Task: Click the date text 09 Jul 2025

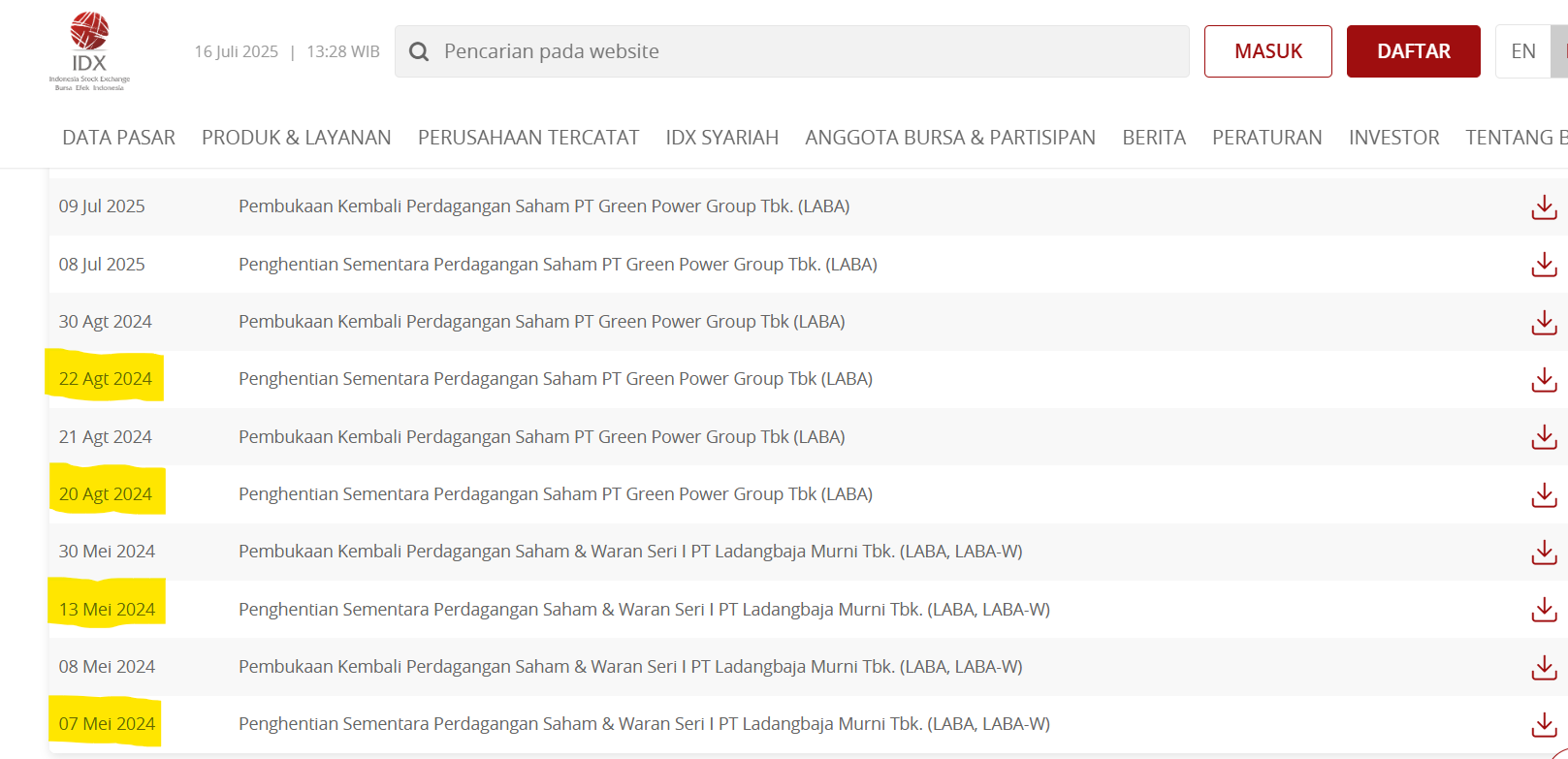Action: tap(102, 206)
